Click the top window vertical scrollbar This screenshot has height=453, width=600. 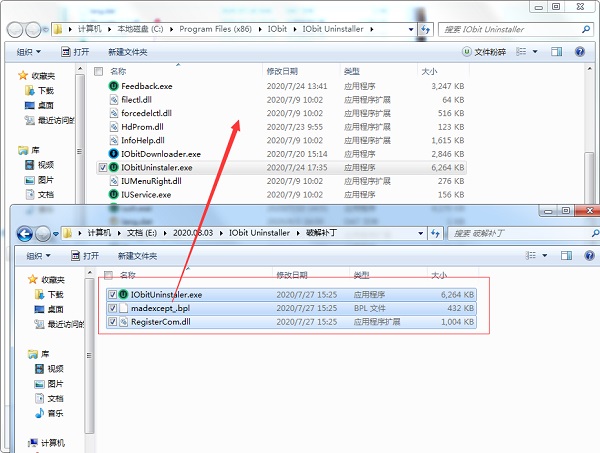point(590,130)
